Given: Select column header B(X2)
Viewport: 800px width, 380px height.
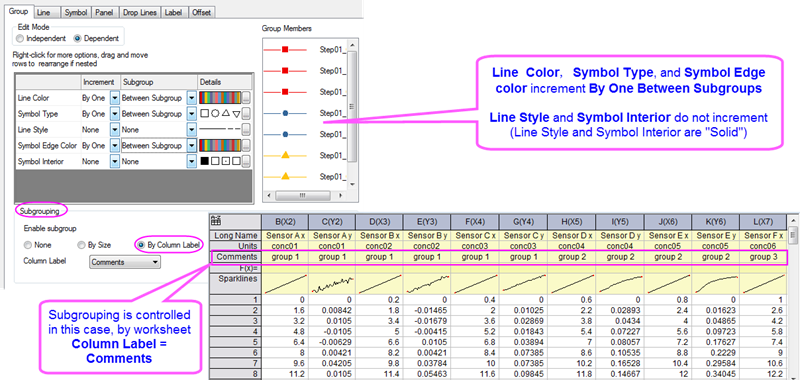Looking at the screenshot, I should [285, 222].
